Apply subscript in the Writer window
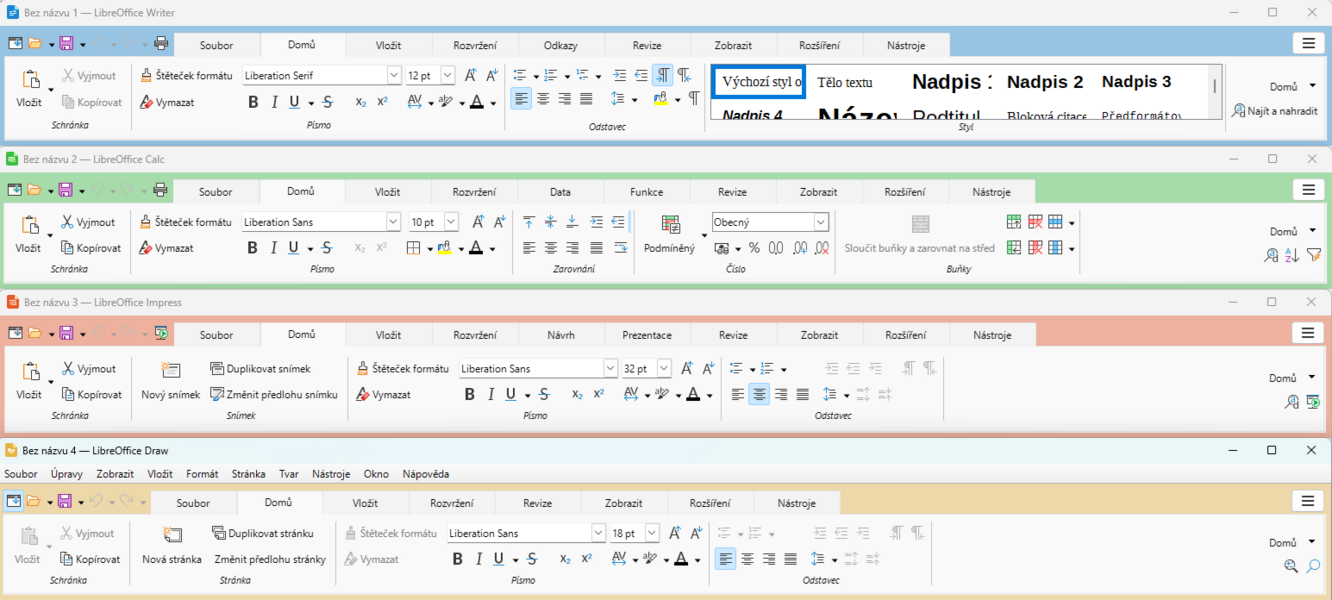This screenshot has width=1332, height=600. point(361,102)
